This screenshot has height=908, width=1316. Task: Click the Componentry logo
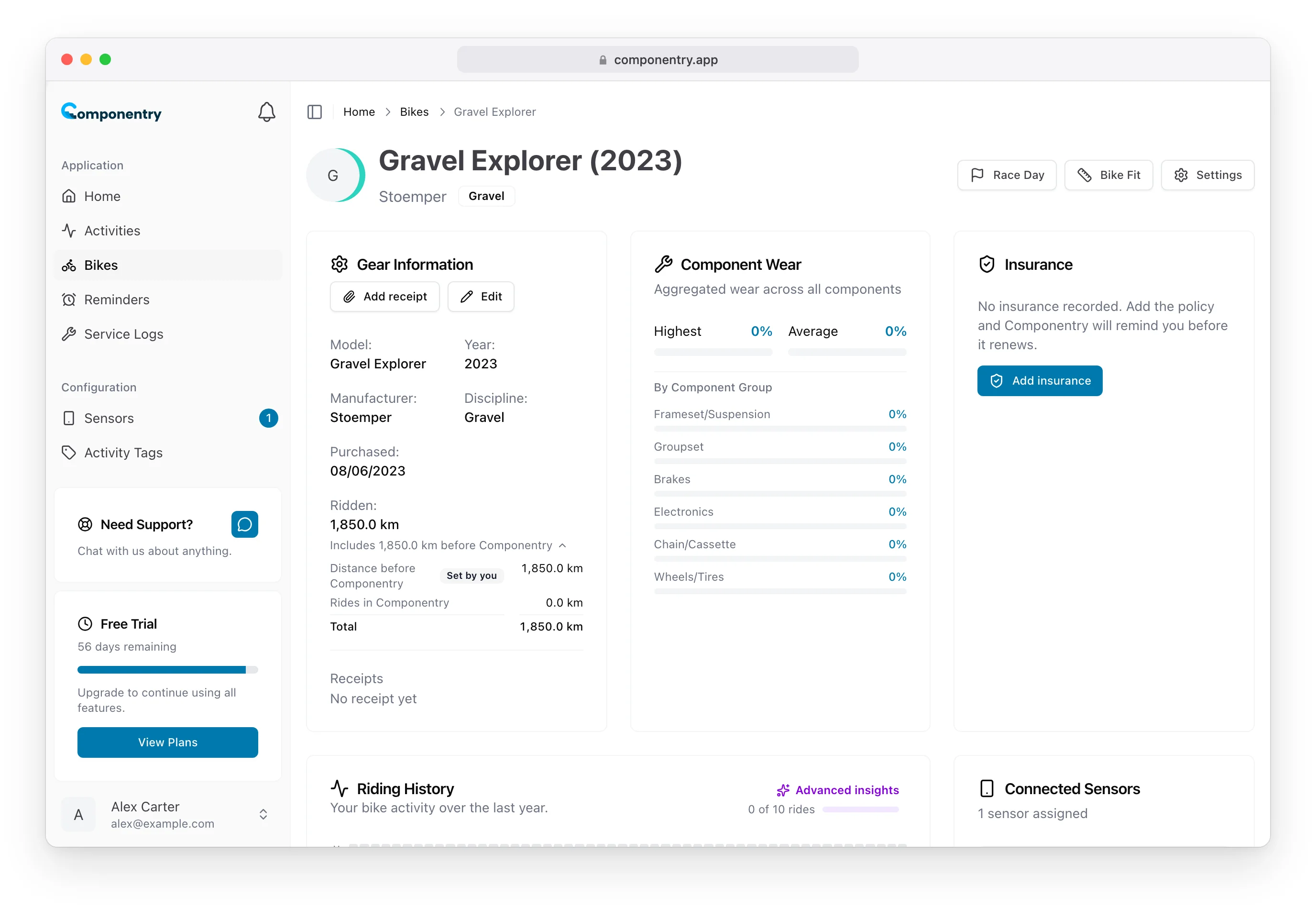(111, 112)
